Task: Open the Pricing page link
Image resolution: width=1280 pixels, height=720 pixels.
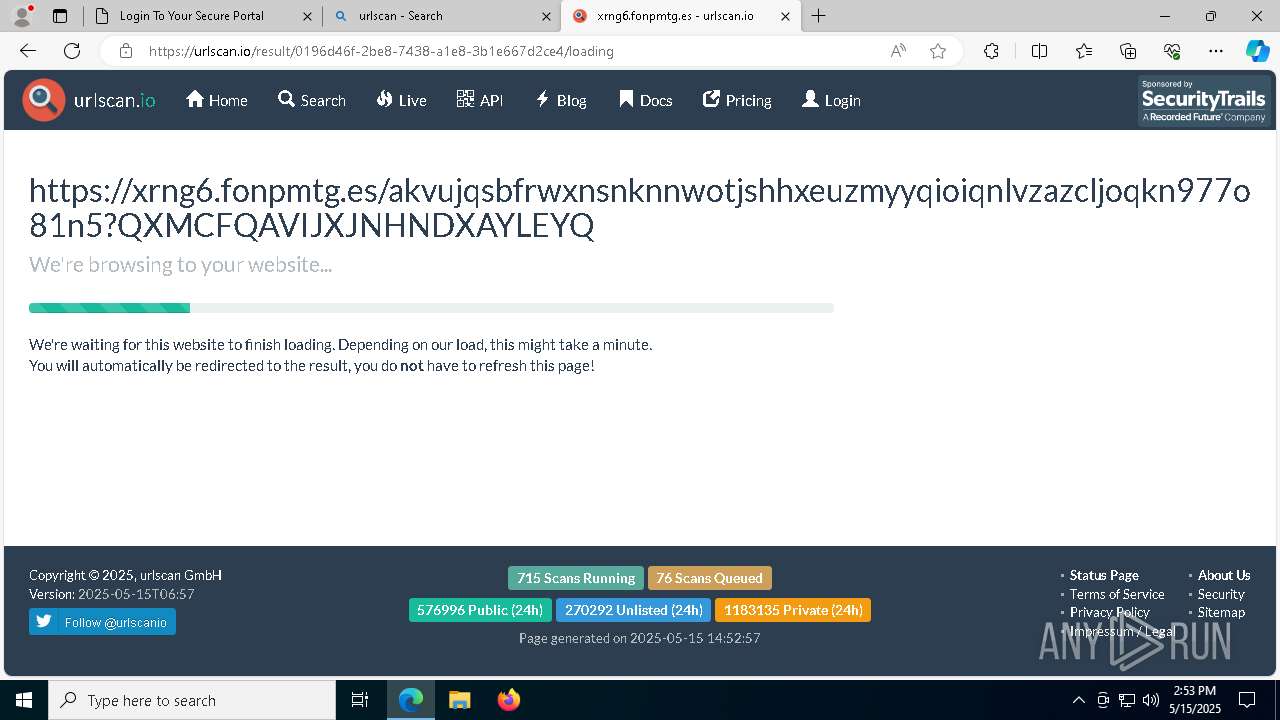Action: (x=737, y=100)
